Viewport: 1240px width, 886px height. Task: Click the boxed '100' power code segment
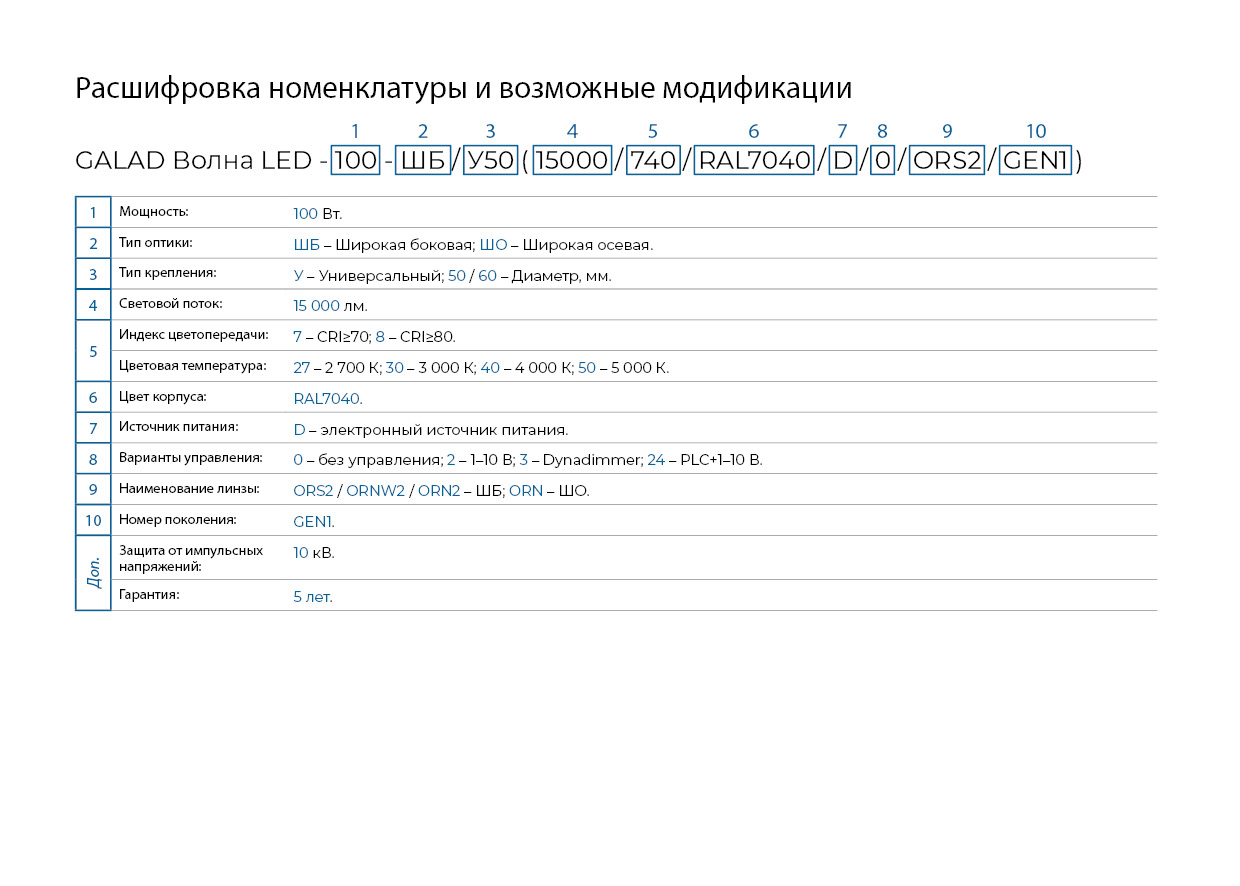click(355, 161)
